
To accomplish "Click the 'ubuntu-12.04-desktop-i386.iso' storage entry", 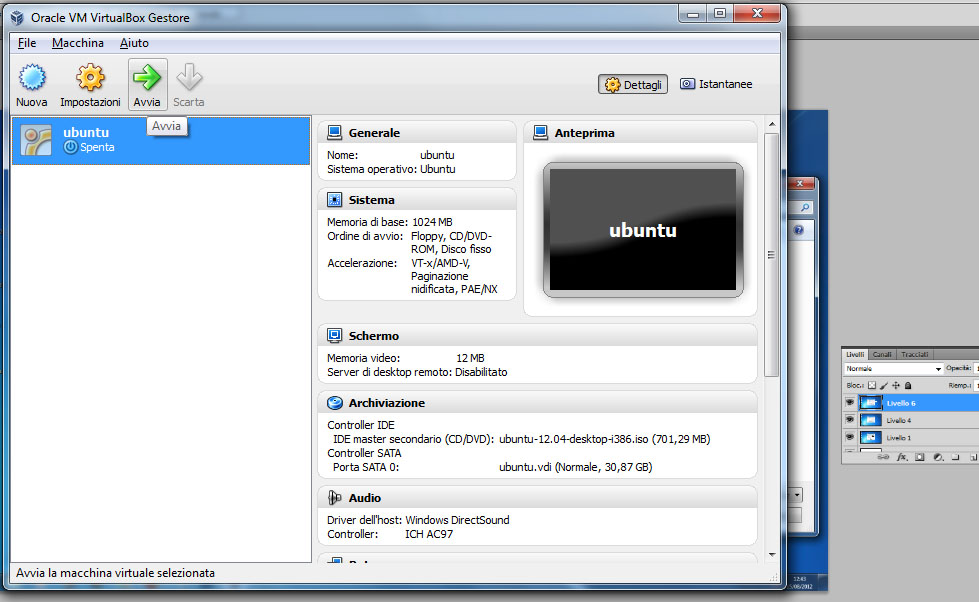I will click(604, 439).
